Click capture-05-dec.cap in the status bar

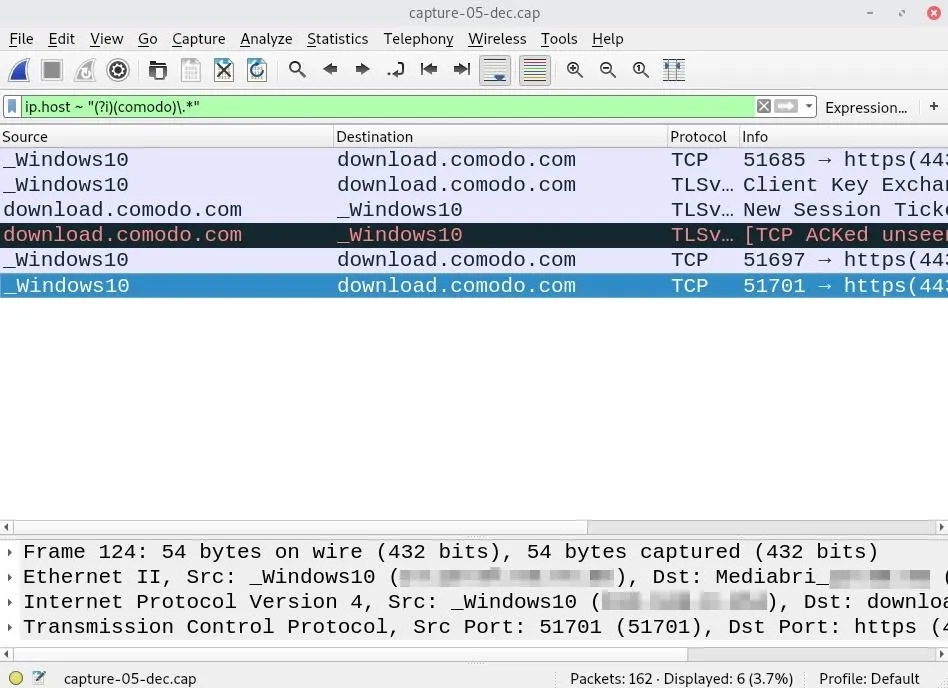[x=130, y=679]
